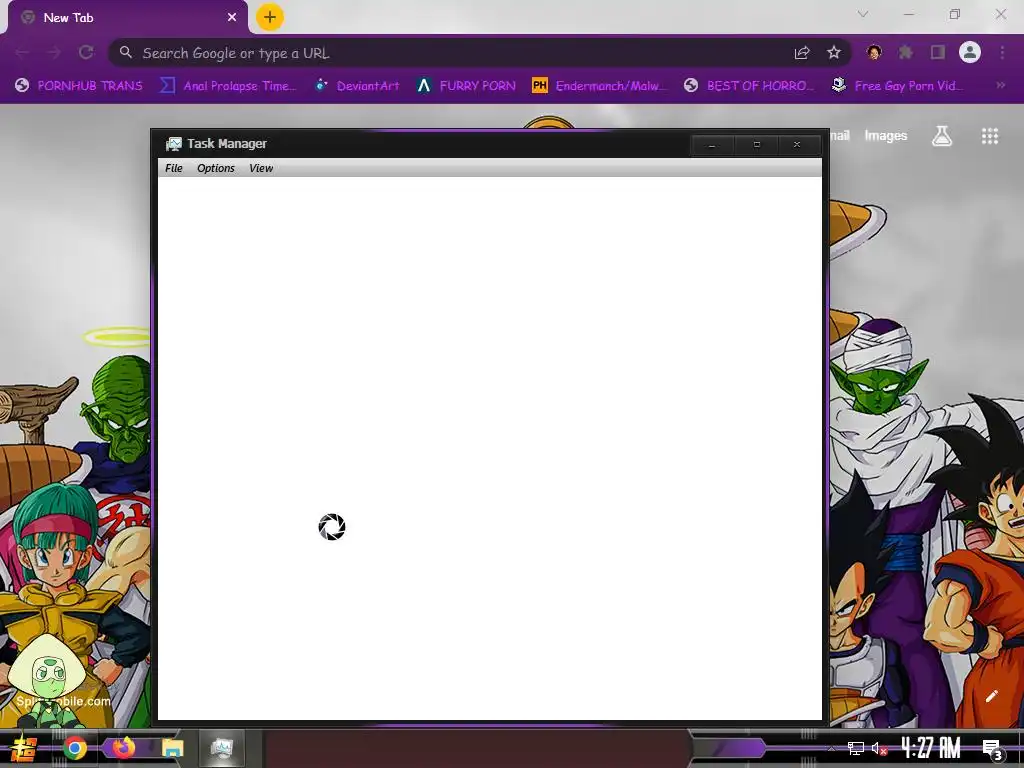Image resolution: width=1024 pixels, height=768 pixels.
Task: Bookmark this tab with the star icon
Action: tap(833, 52)
